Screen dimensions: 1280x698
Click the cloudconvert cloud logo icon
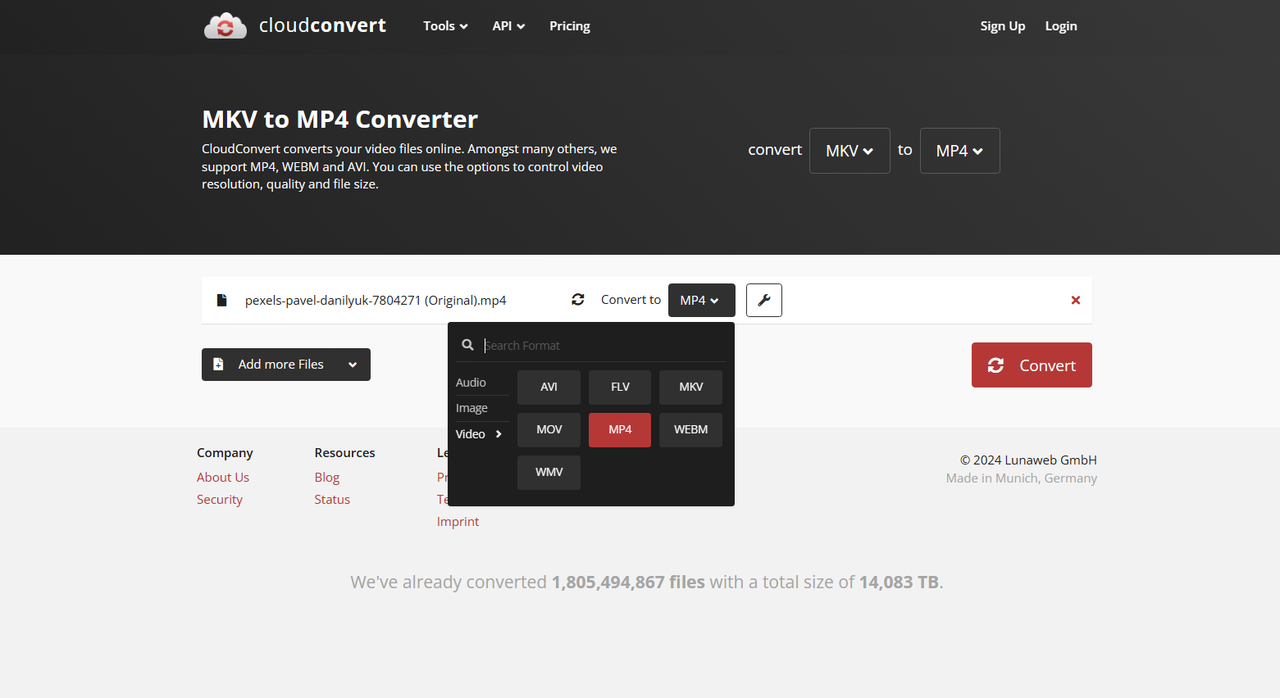click(225, 26)
